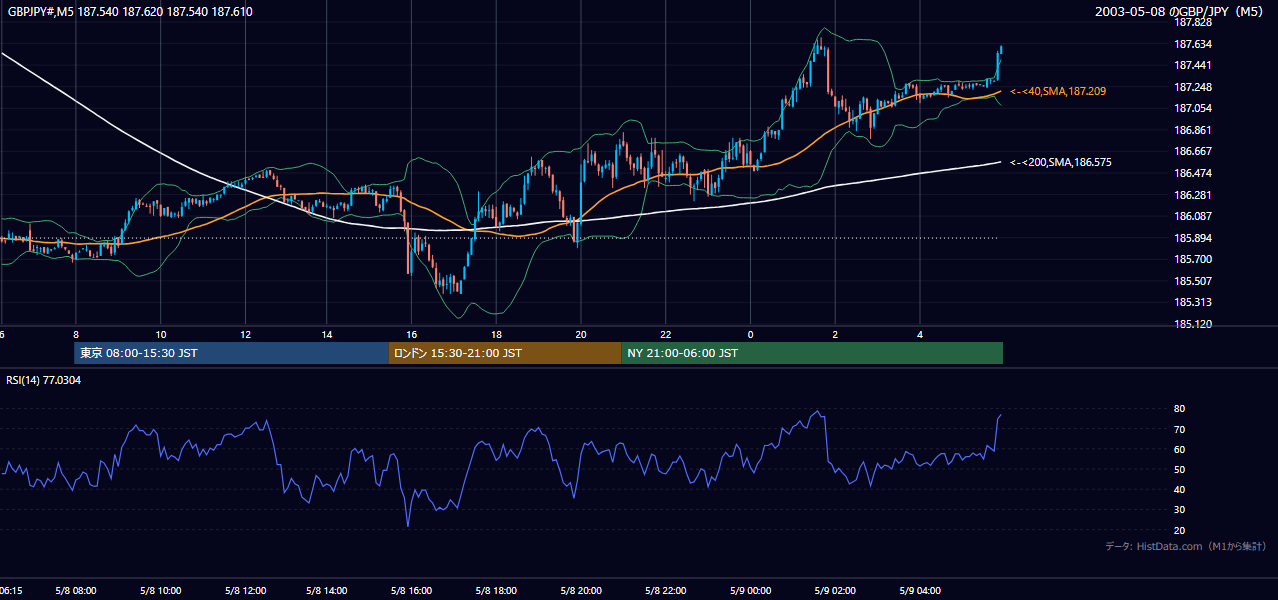The image size is (1278, 600).
Task: Click the bottom time label 5/8 08:00
Action: tap(76, 591)
